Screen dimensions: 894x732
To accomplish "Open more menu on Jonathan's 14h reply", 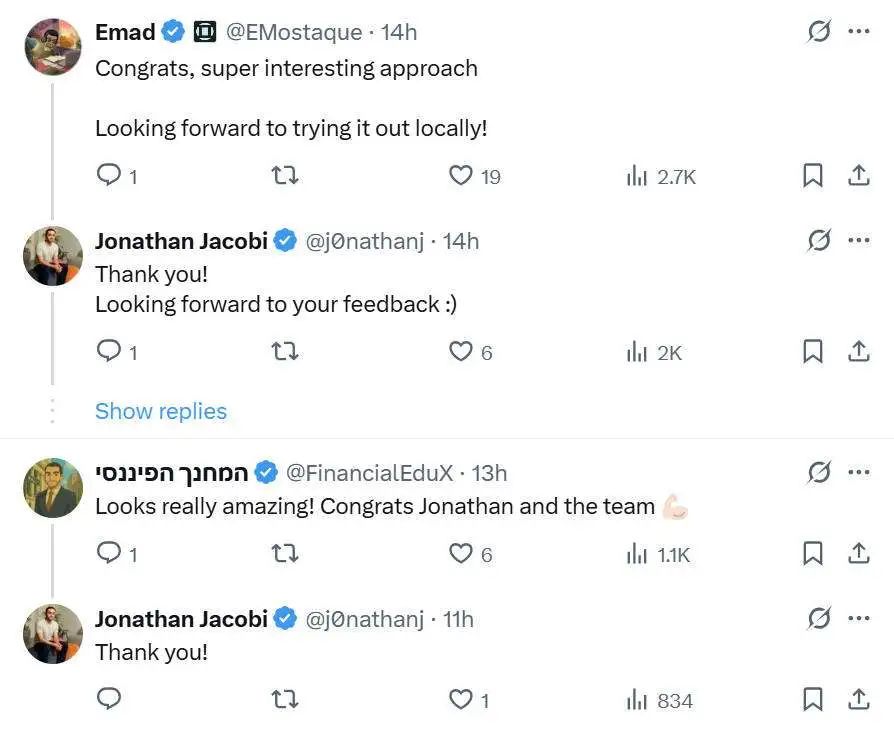I will 859,240.
